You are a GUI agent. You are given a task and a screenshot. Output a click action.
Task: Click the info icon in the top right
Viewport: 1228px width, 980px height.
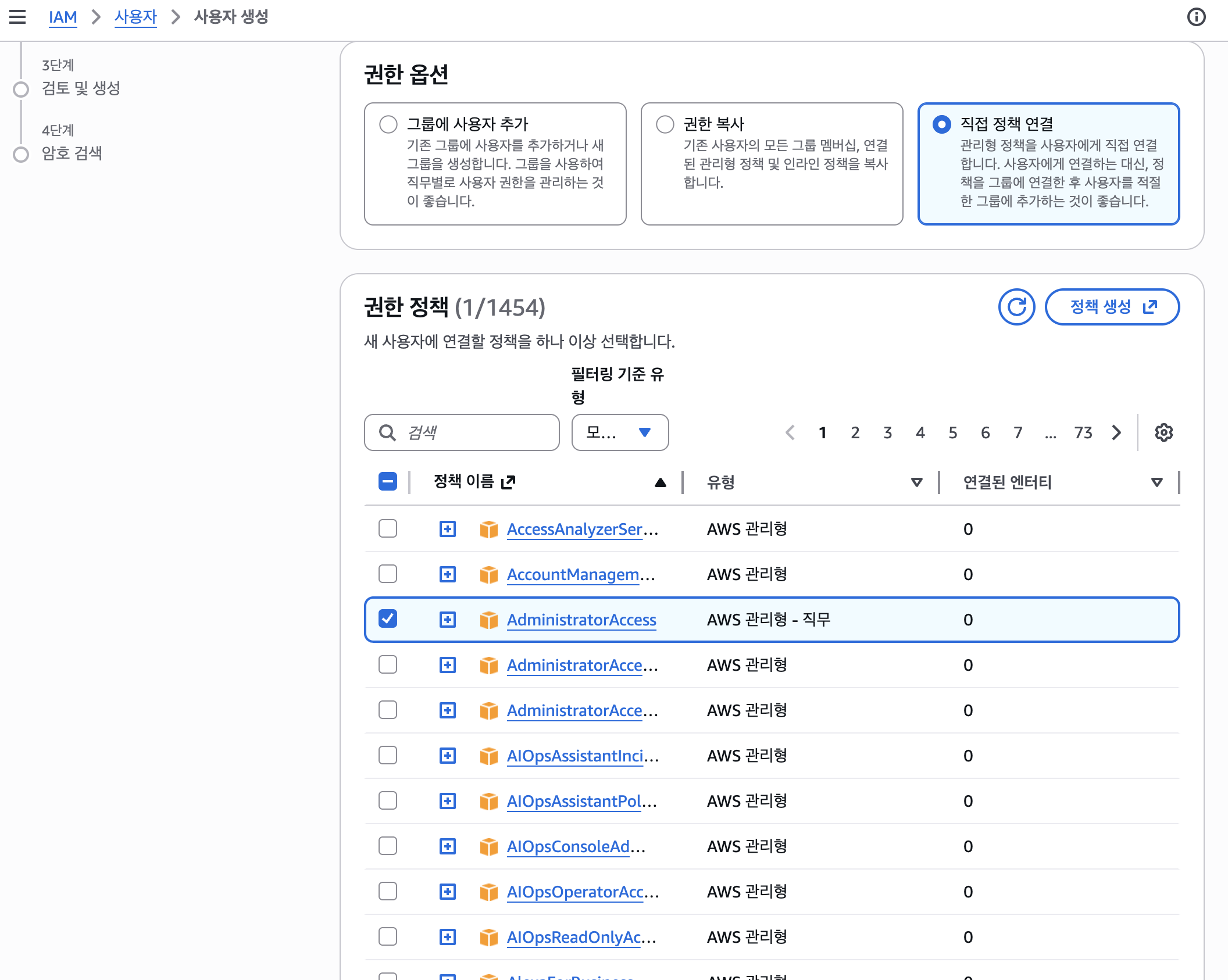[1197, 17]
